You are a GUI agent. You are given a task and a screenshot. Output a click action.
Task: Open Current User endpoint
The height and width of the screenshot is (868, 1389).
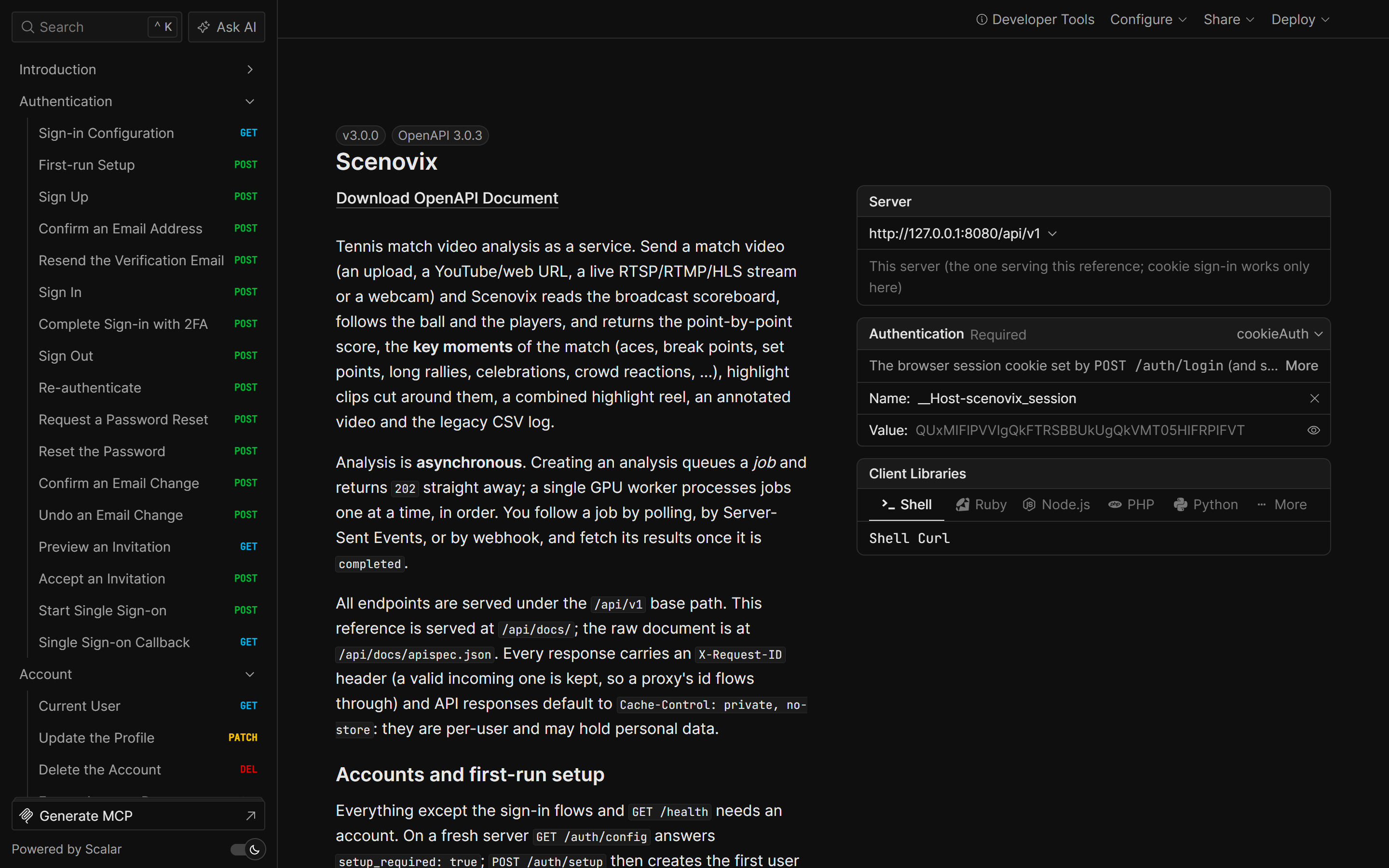tap(148, 706)
